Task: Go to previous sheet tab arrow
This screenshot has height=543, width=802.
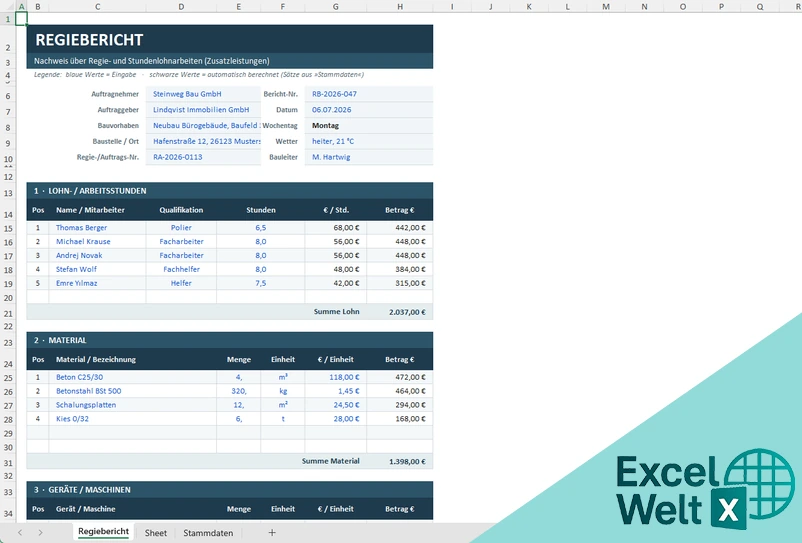Action: tap(20, 533)
